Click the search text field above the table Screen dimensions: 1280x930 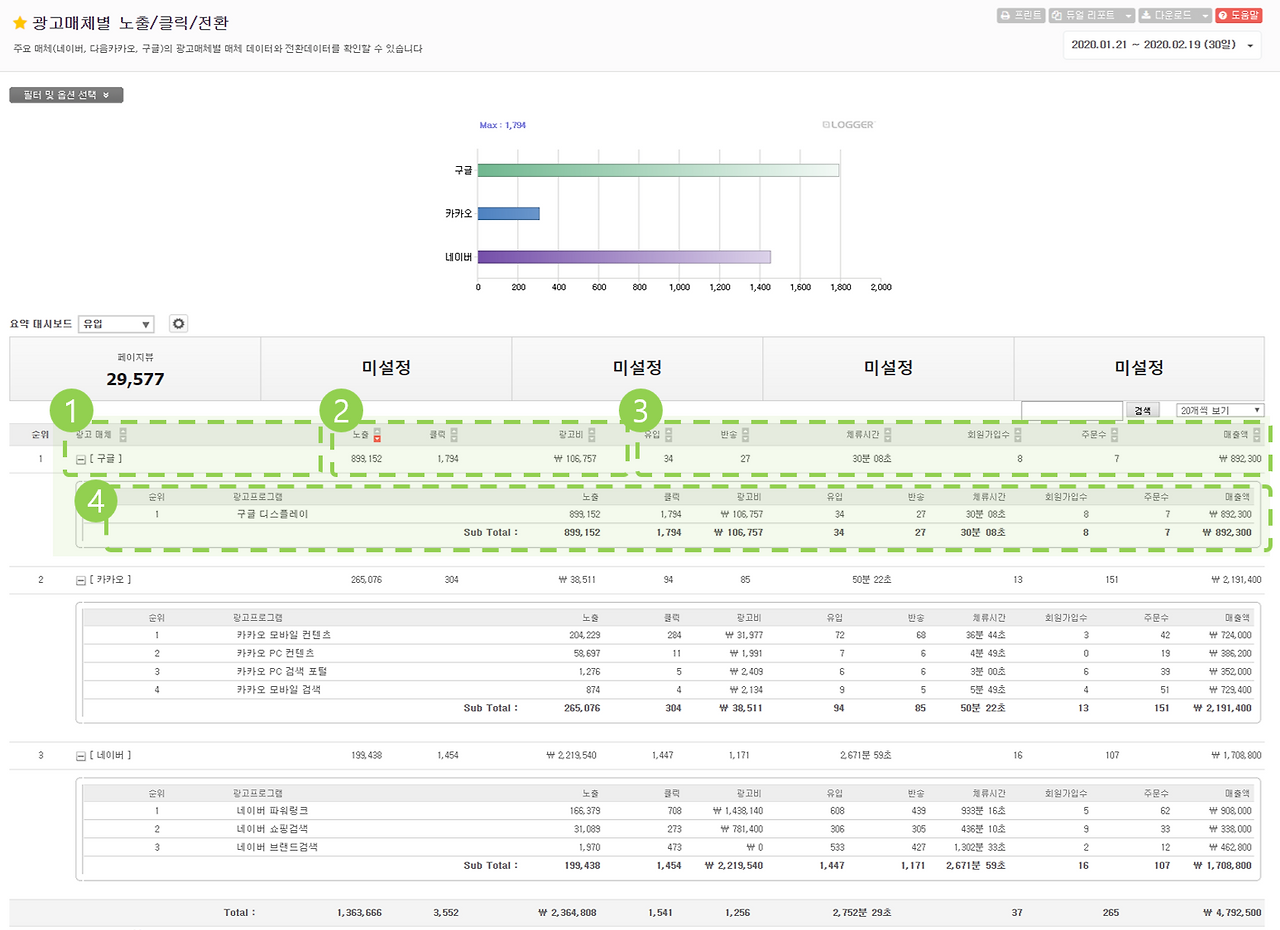pyautogui.click(x=1072, y=410)
